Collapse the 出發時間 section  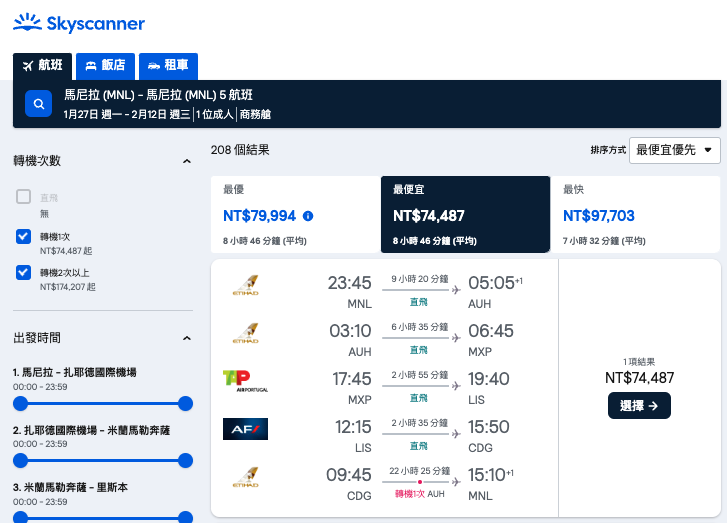tap(186, 338)
